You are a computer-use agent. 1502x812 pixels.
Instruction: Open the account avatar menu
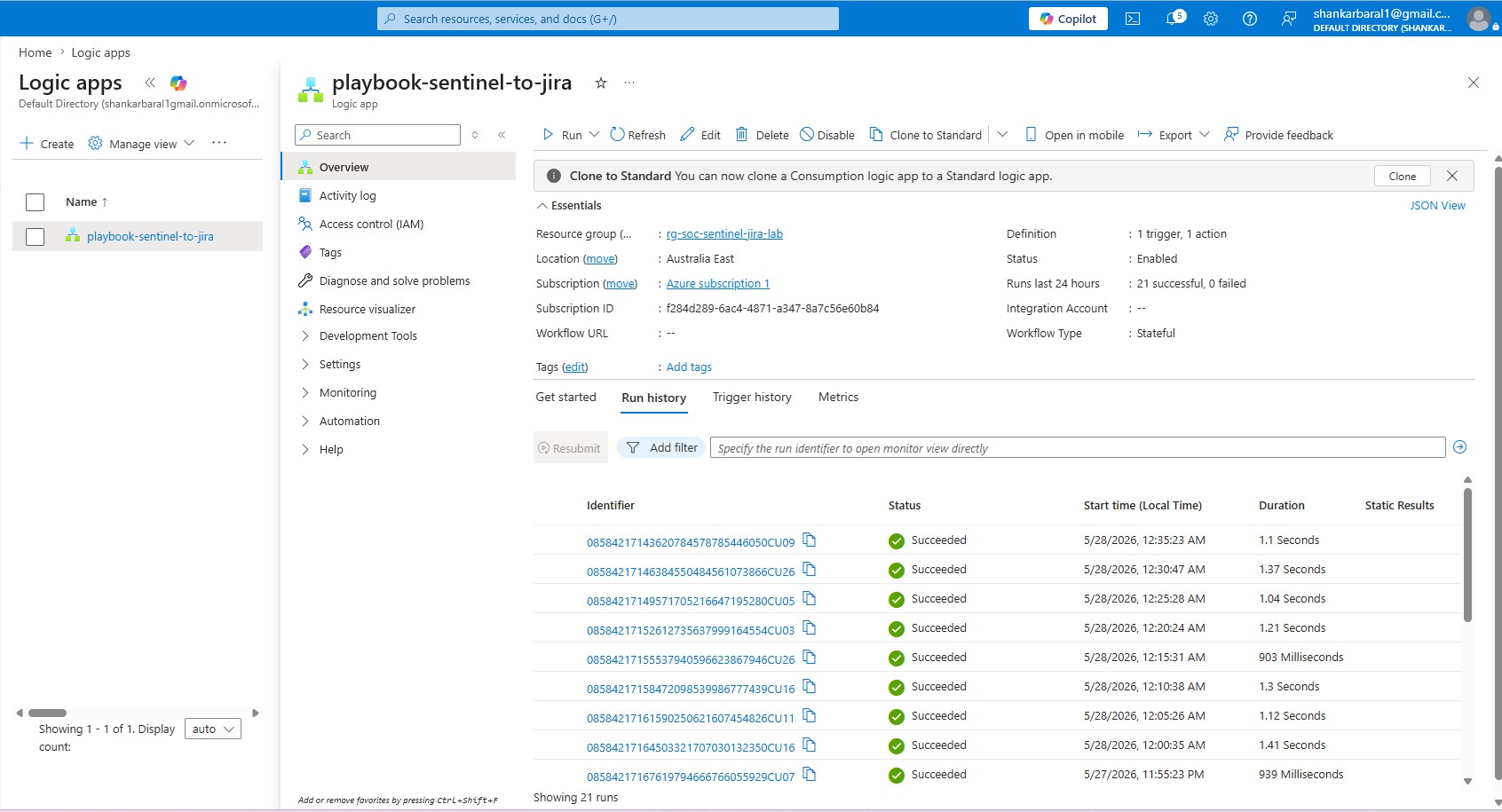[x=1478, y=19]
